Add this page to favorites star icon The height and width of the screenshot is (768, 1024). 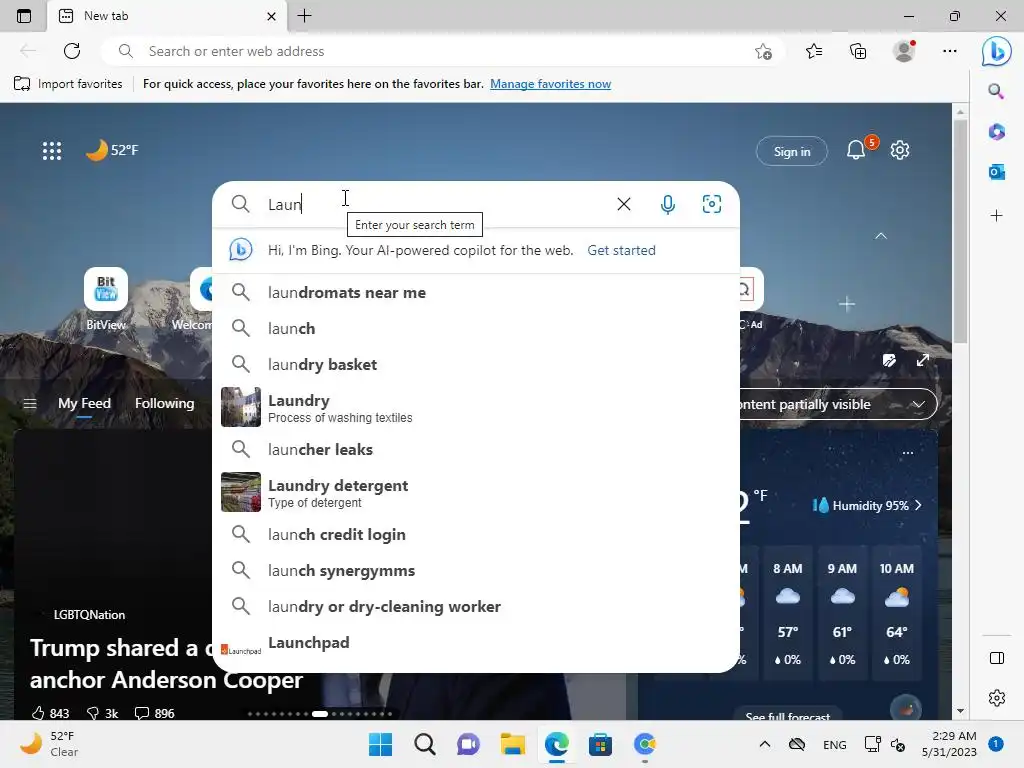point(763,52)
